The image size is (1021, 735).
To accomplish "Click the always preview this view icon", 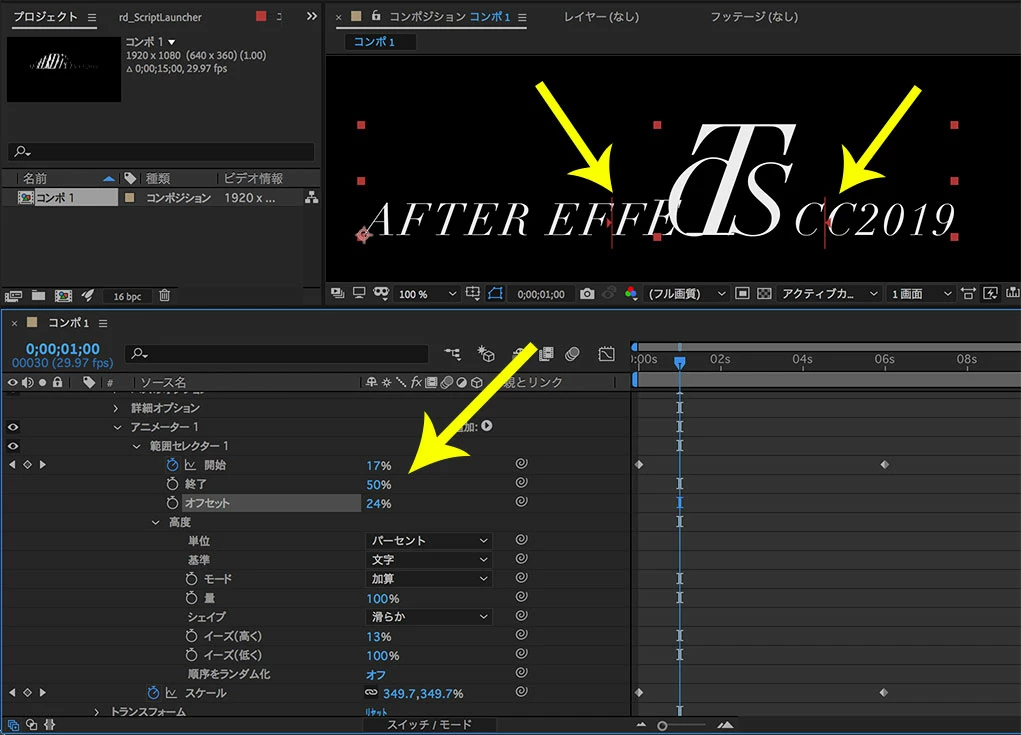I will tap(337, 294).
